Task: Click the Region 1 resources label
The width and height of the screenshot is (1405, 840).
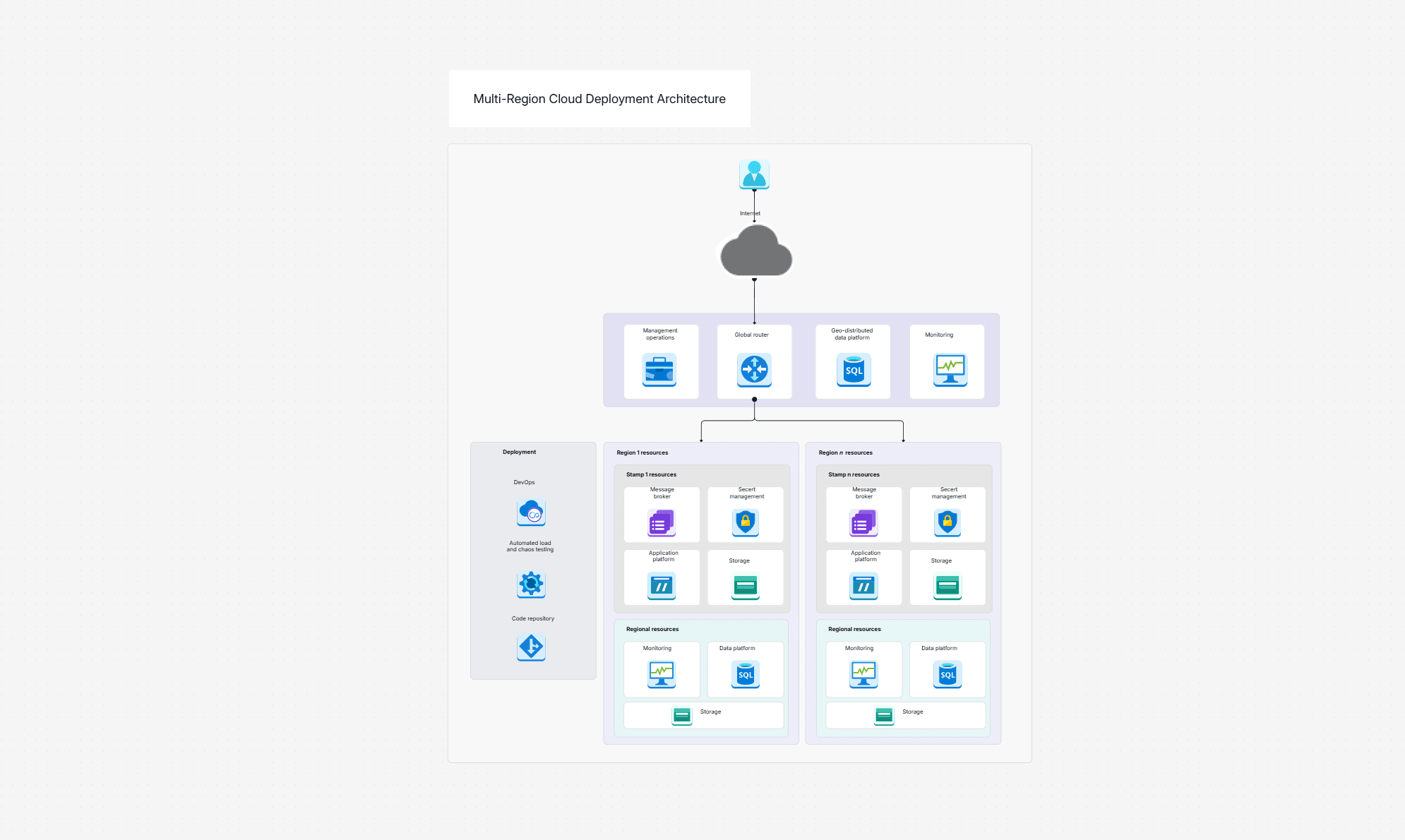Action: [x=642, y=452]
